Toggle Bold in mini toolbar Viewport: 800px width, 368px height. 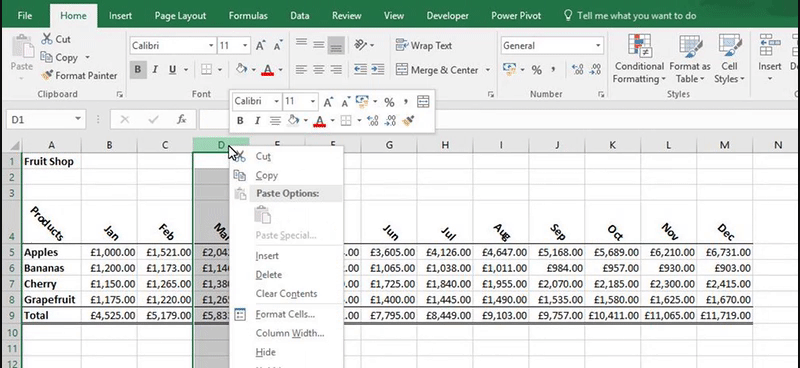tap(240, 121)
